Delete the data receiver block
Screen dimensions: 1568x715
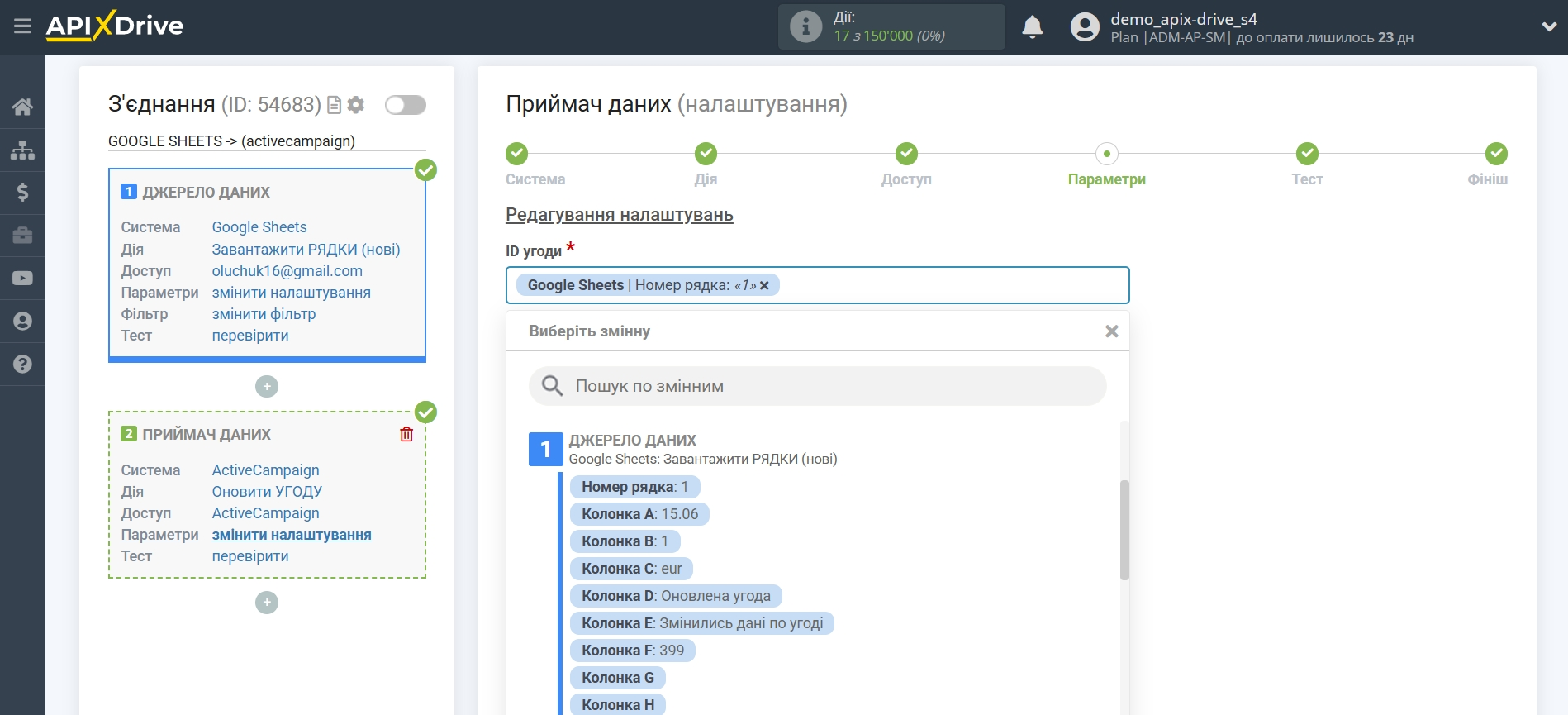[406, 434]
